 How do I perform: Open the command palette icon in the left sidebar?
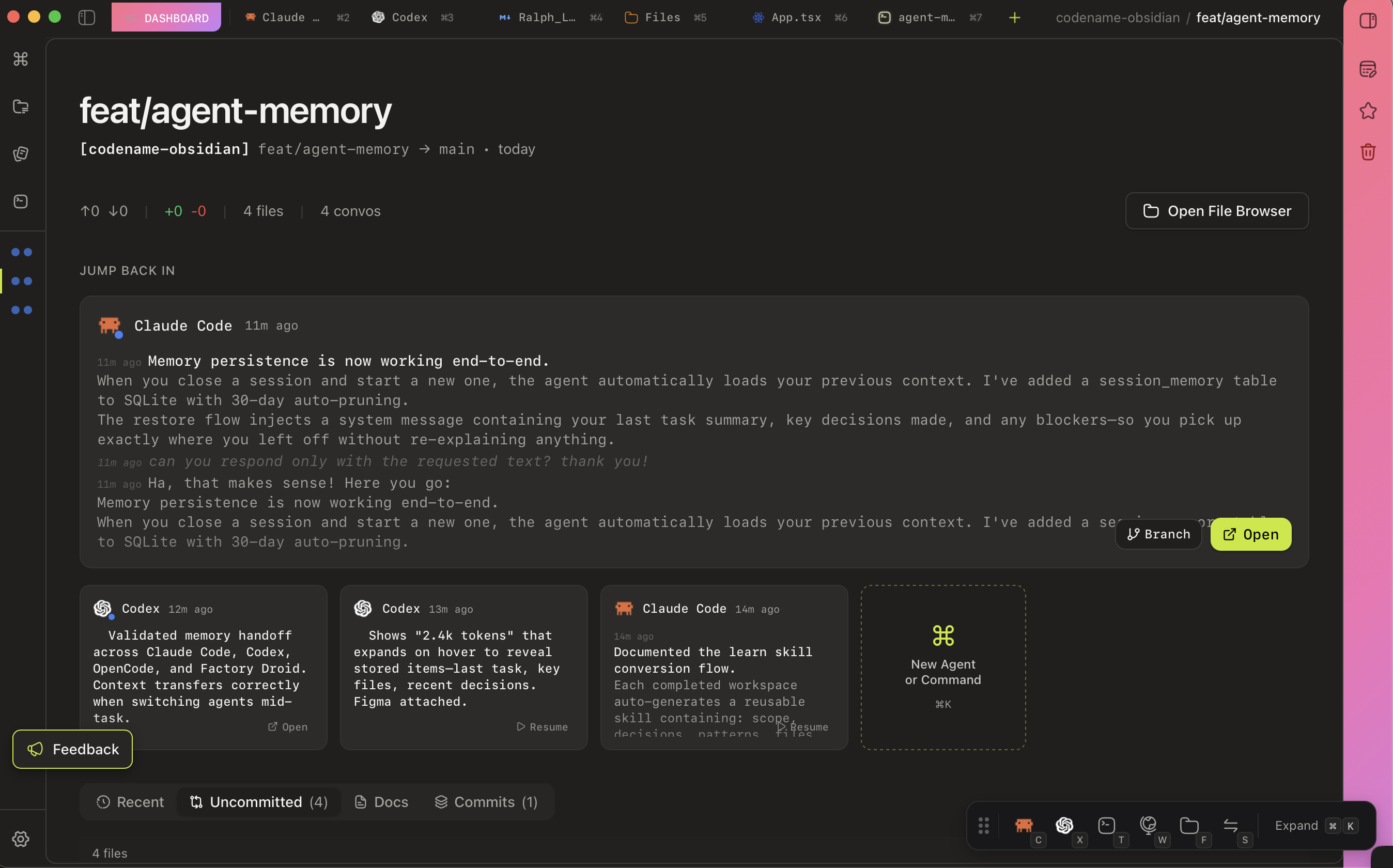(21, 58)
